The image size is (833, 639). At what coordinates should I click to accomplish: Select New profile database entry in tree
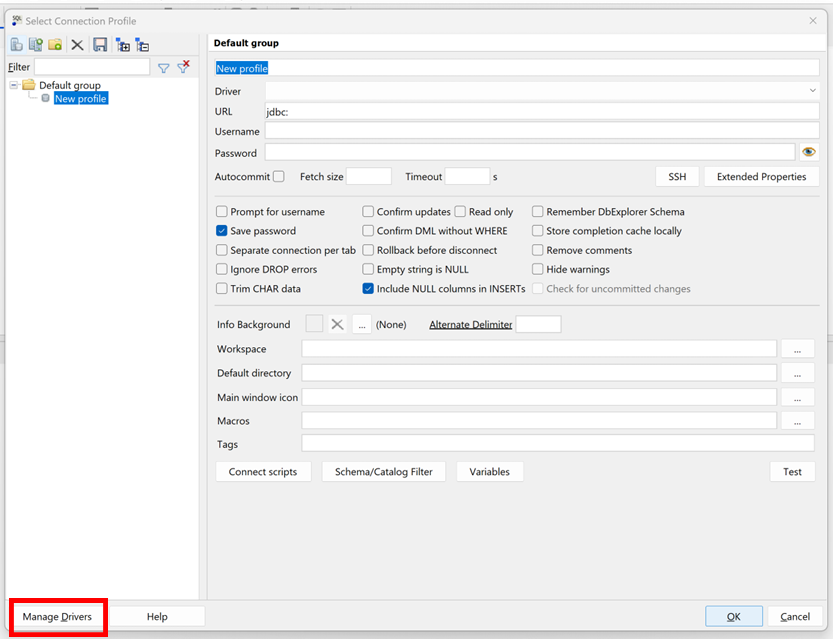coord(81,98)
